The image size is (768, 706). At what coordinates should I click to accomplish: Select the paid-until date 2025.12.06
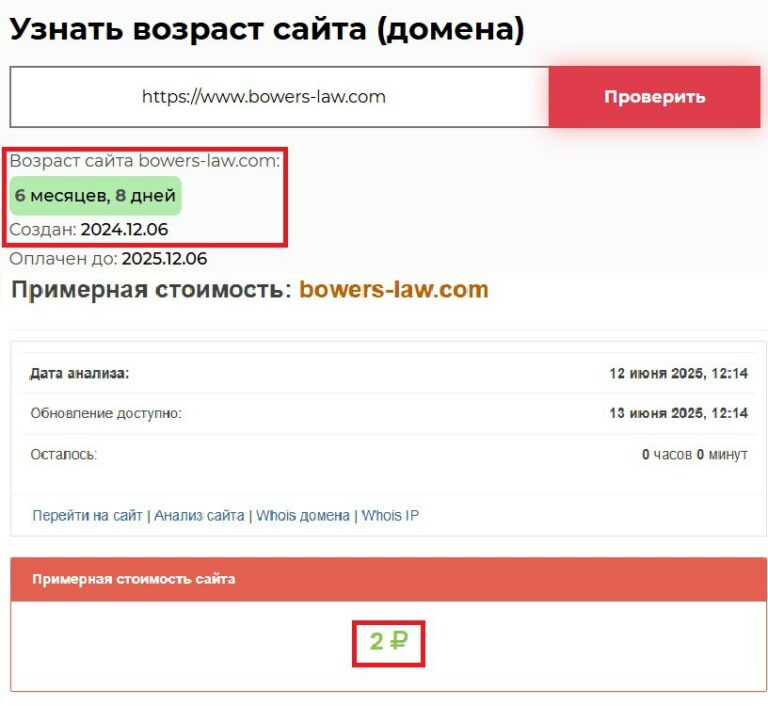(165, 259)
